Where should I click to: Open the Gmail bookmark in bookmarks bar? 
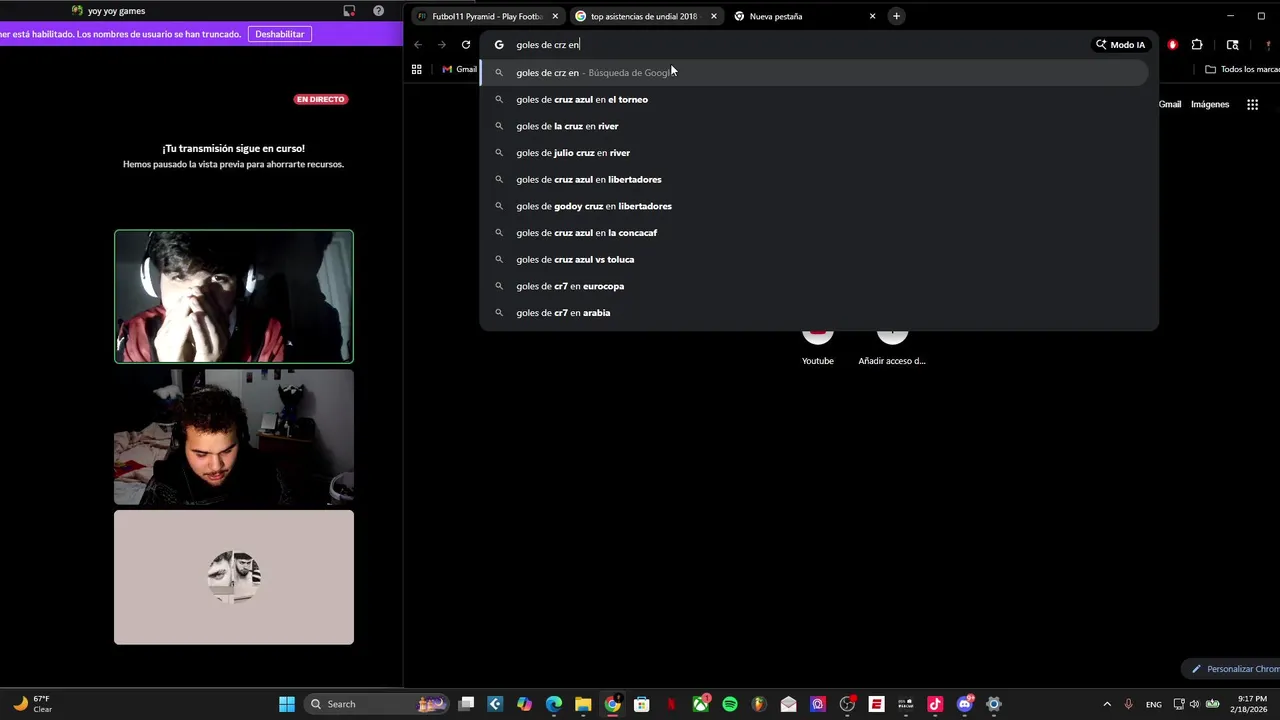click(460, 69)
